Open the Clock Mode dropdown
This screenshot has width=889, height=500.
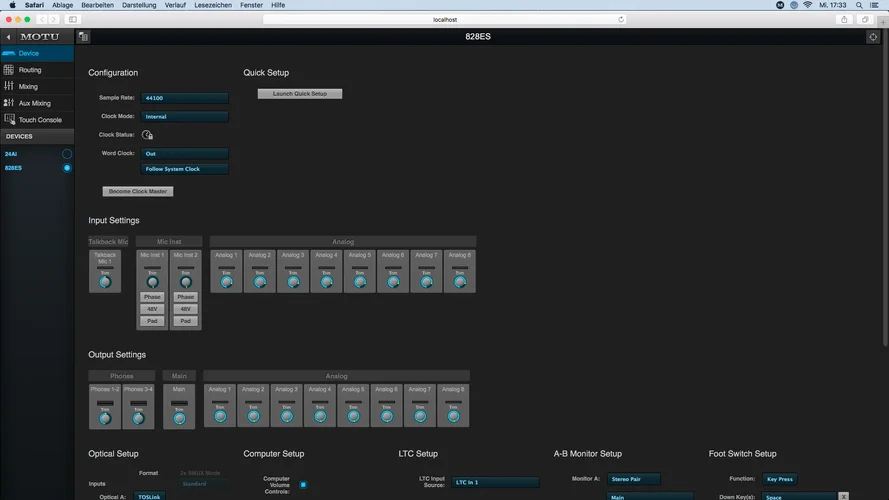pos(185,117)
